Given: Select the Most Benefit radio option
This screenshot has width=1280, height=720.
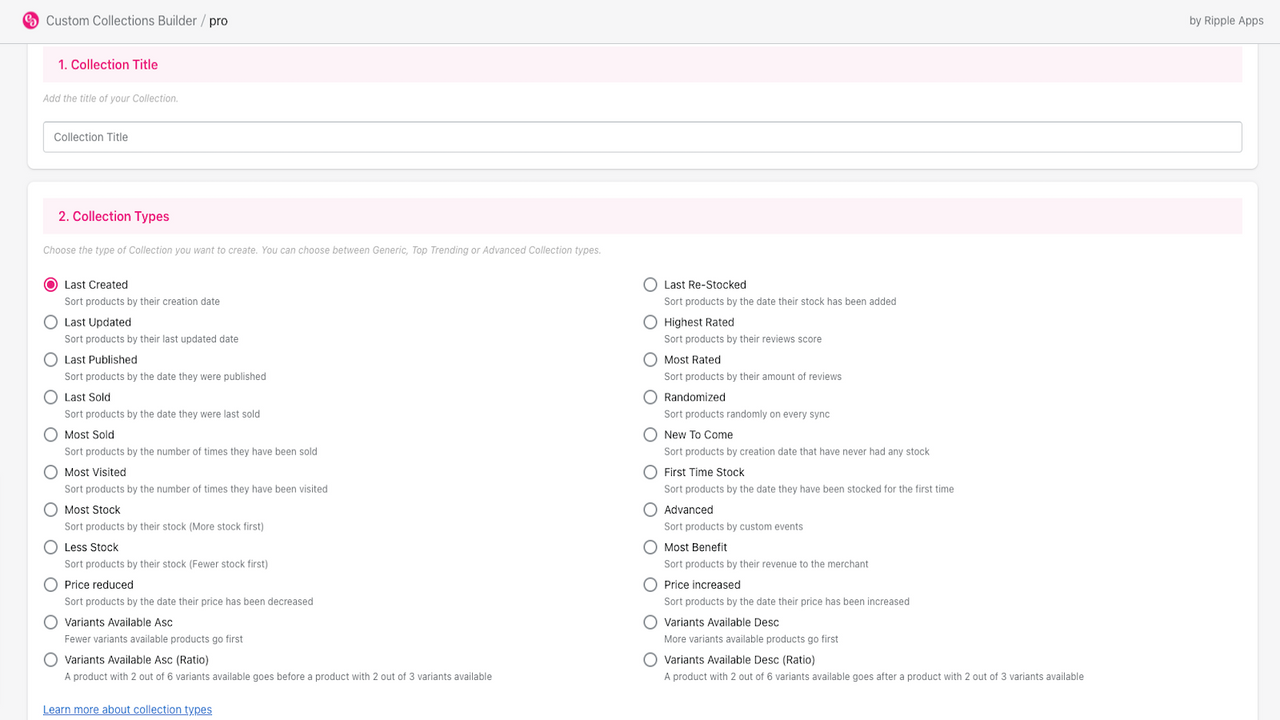Looking at the screenshot, I should coord(651,547).
